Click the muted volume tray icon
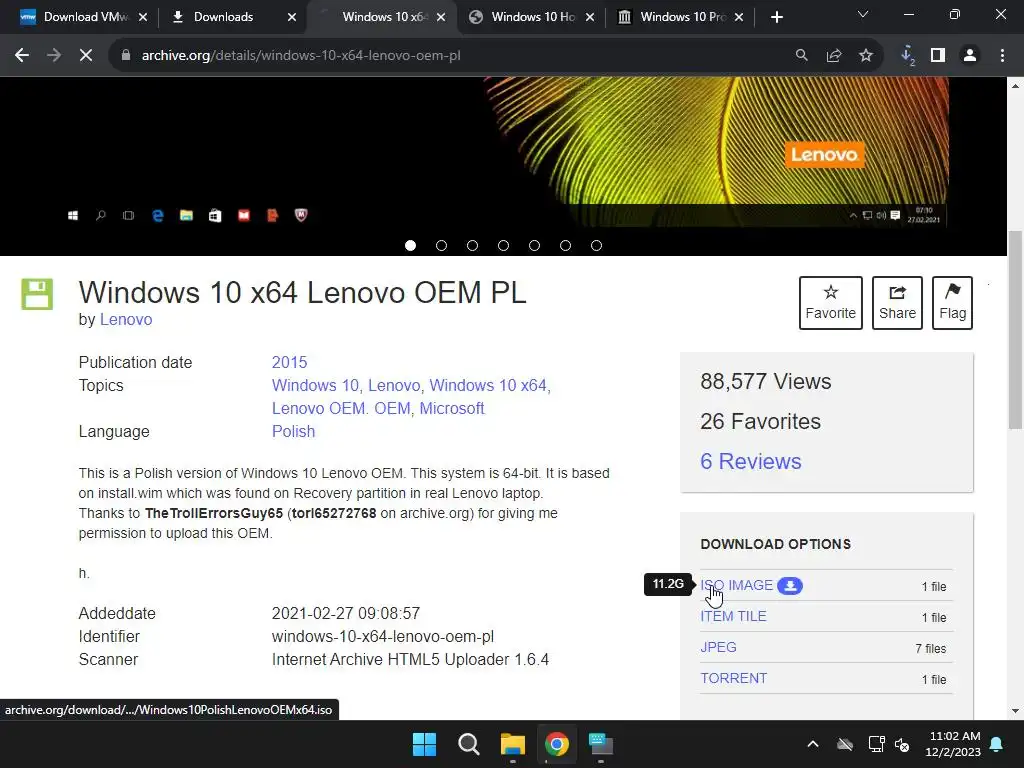 coord(903,744)
